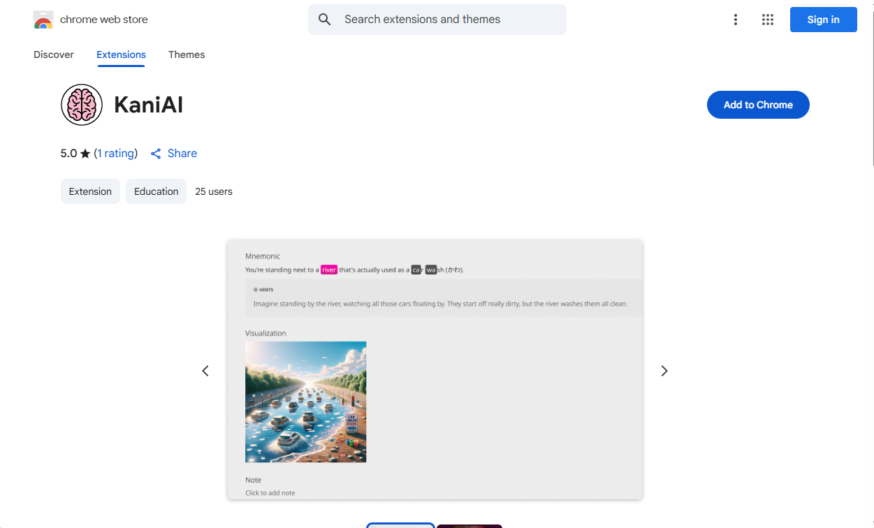The height and width of the screenshot is (528, 874).
Task: Open the 1 rating link
Action: pyautogui.click(x=115, y=153)
